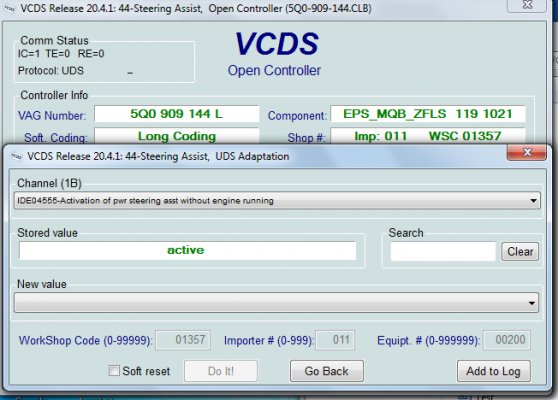558x400 pixels.
Task: Open the Channel (1B) dropdown list
Action: [277, 200]
